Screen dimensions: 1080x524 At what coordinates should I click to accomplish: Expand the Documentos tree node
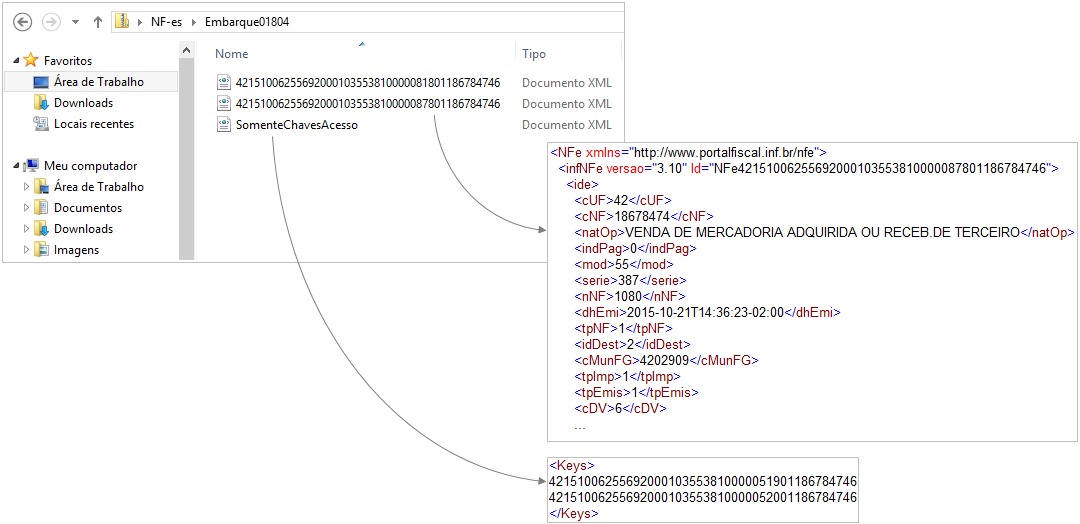27,207
